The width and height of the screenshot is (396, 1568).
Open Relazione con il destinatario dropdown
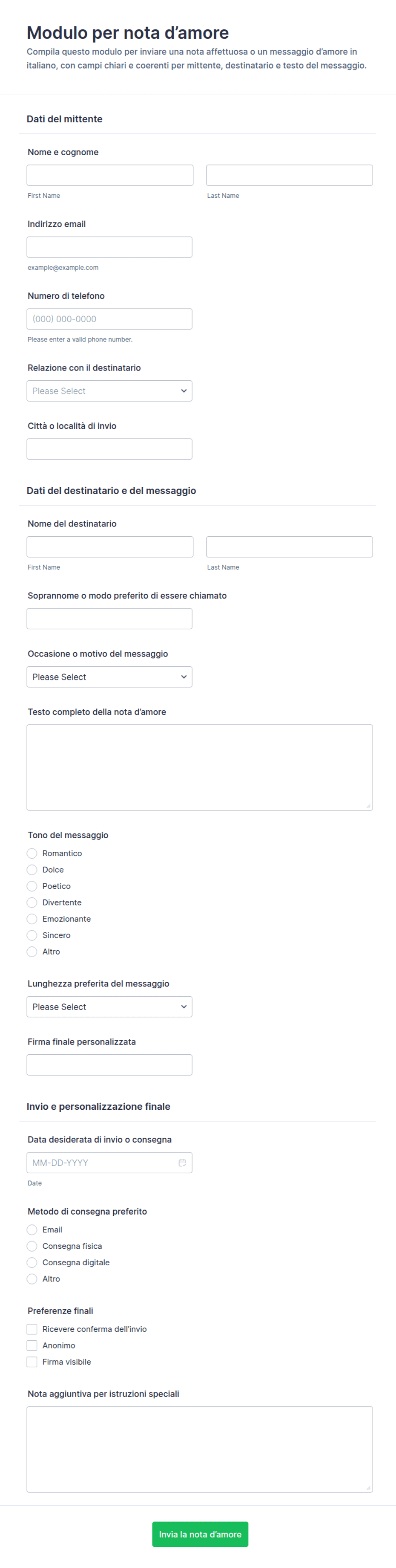click(x=109, y=391)
